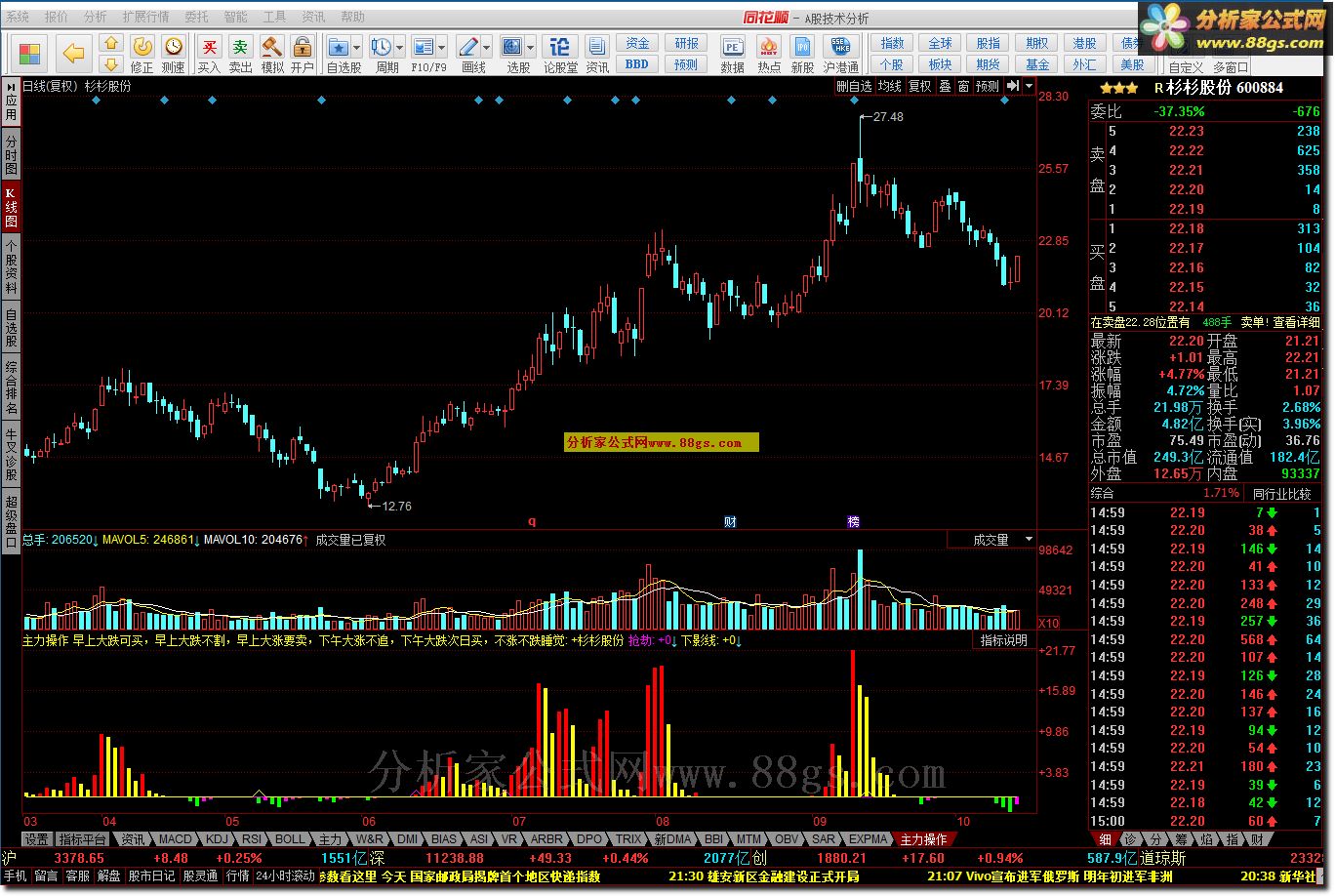Click 24小时滚动 news ticker label
1335x896 pixels.
pos(286,876)
